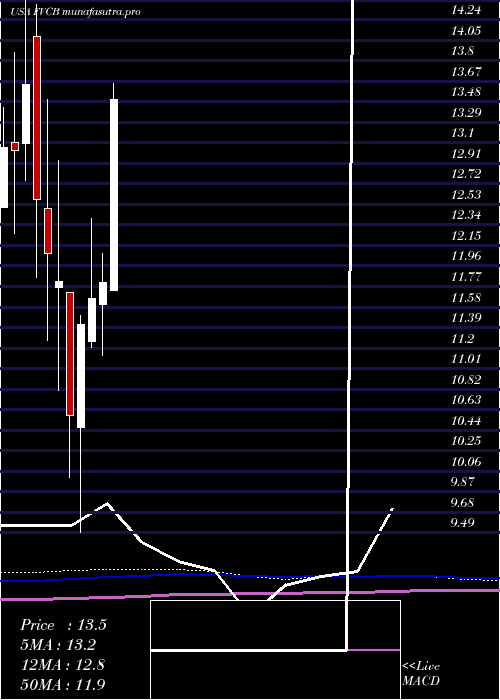Click the USA FVCB munafasutra.pro title
Screen dimensions: 500x700
(x=75, y=12)
